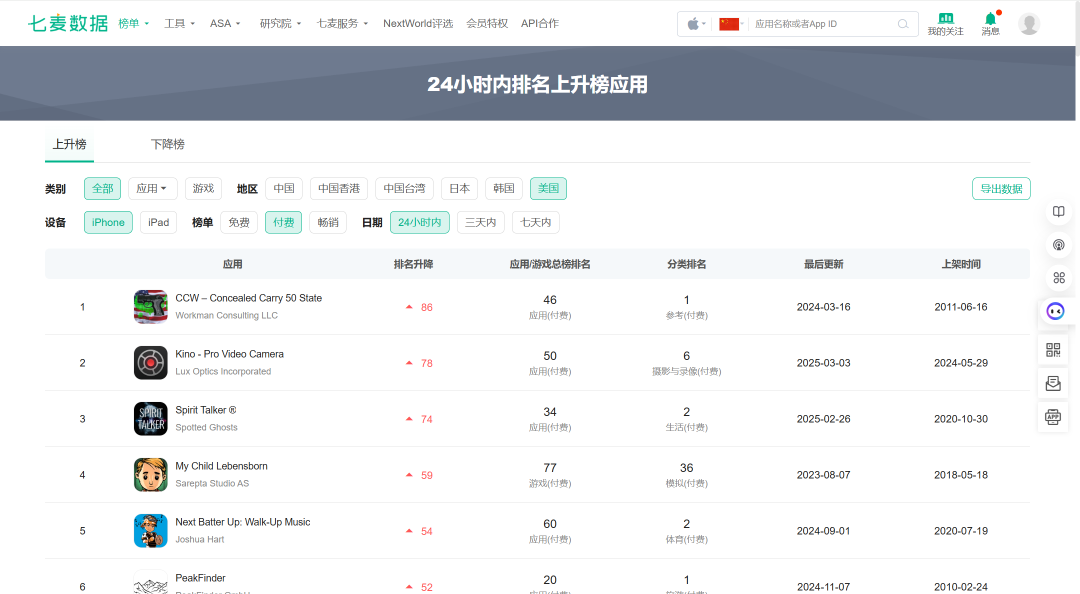1080x594 pixels.
Task: Switch to the 下降榜 tab
Action: (168, 144)
